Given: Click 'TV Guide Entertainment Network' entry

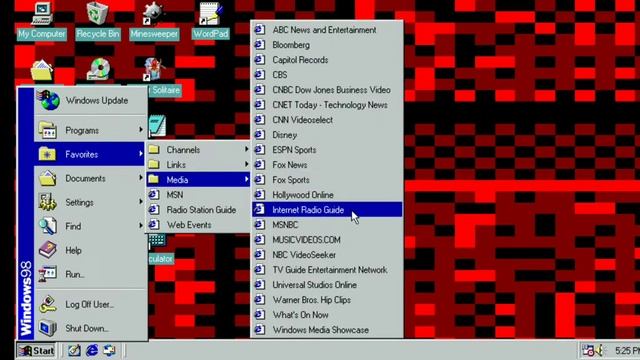Looking at the screenshot, I should 327,270.
